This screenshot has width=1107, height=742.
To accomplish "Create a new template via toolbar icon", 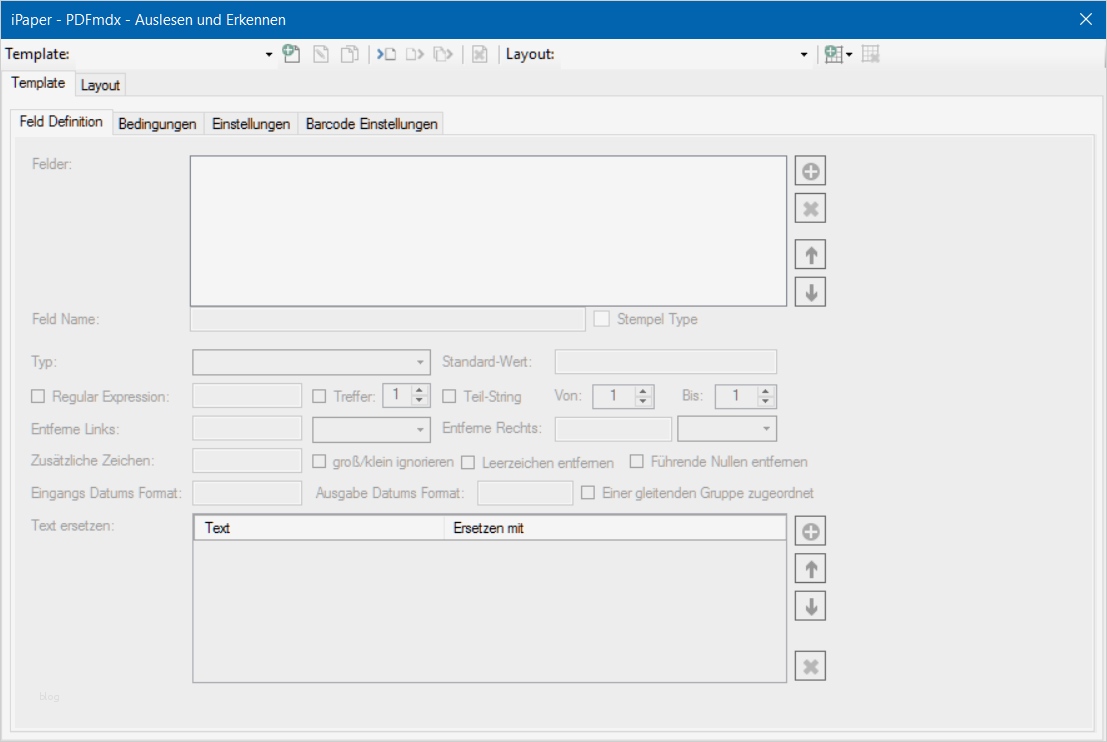I will (x=292, y=54).
